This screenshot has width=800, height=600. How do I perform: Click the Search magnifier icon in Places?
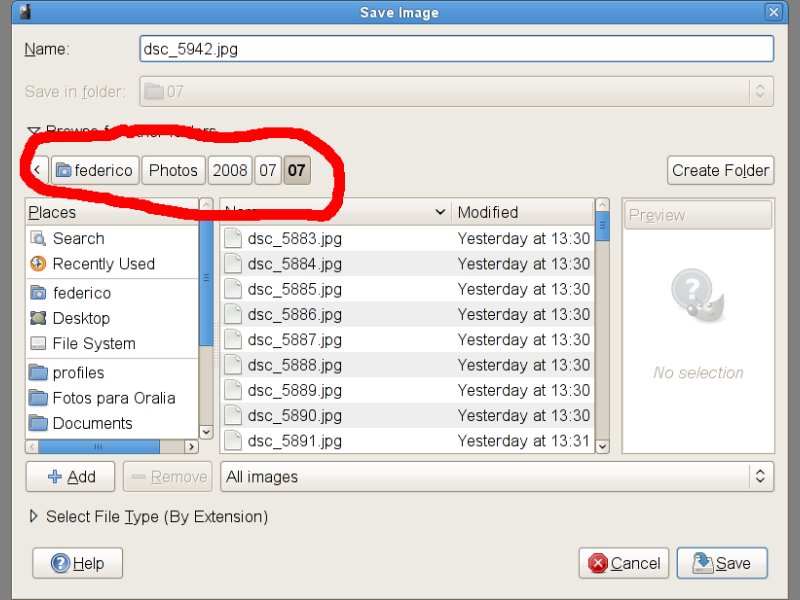pos(38,239)
